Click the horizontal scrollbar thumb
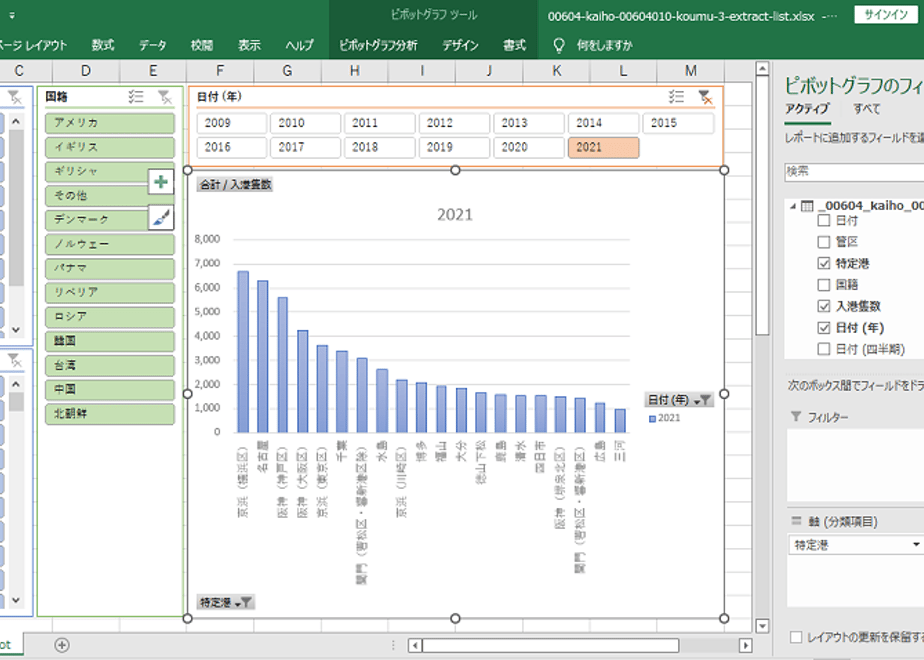 pyautogui.click(x=550, y=645)
